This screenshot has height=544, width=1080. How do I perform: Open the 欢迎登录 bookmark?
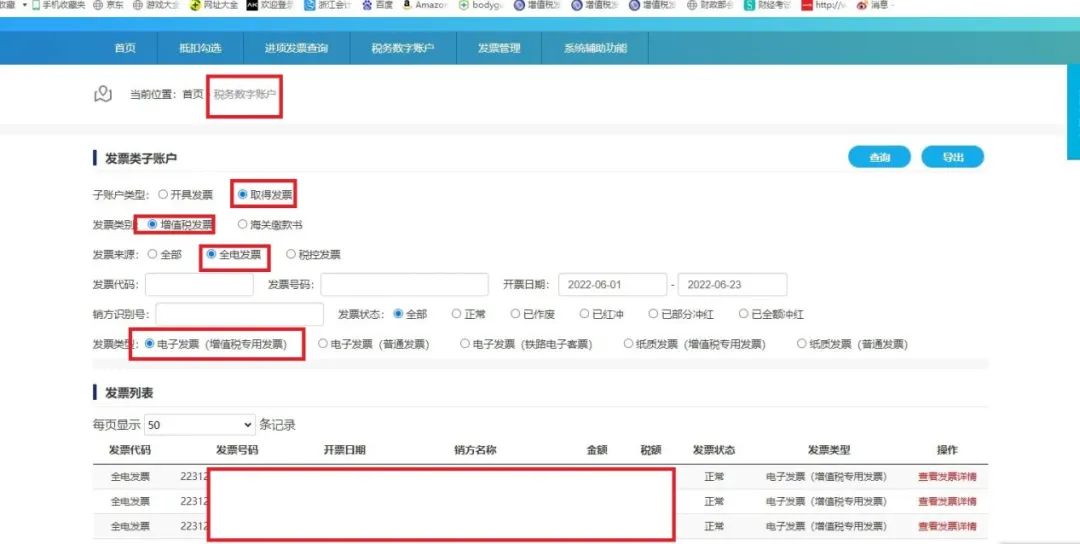pos(270,5)
